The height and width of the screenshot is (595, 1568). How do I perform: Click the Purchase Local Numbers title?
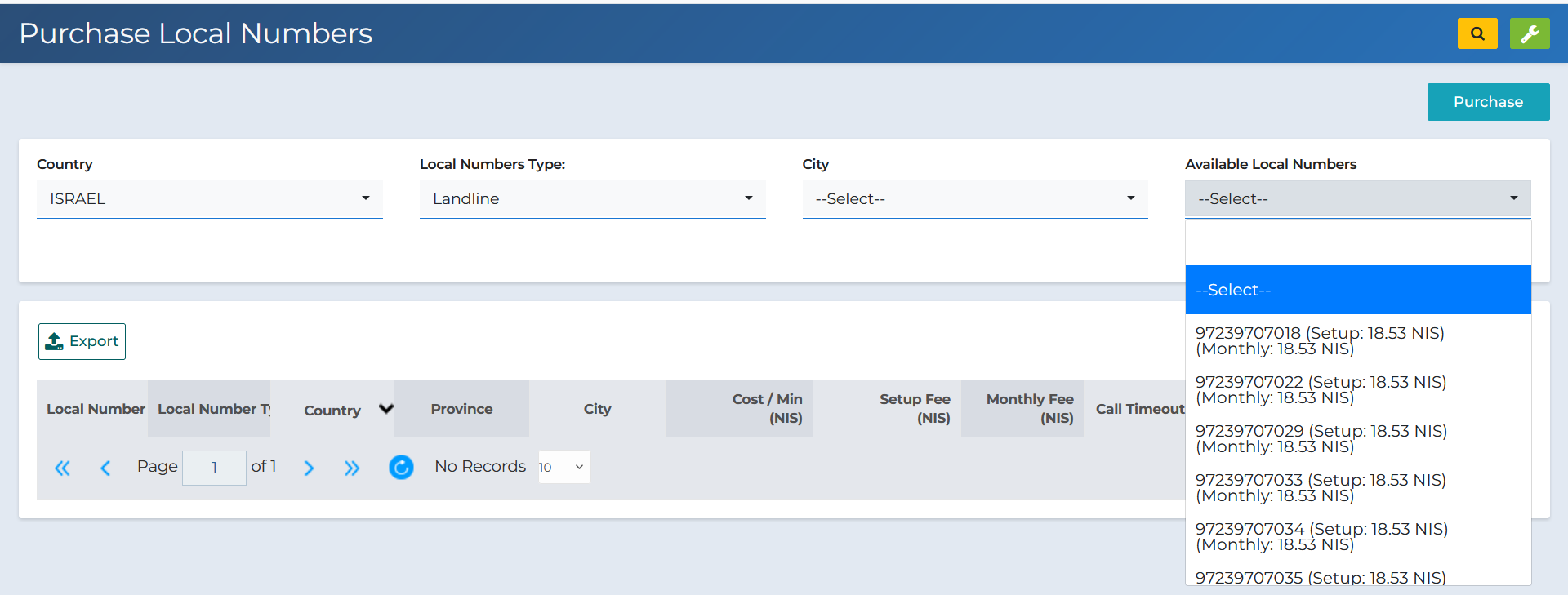tap(195, 33)
